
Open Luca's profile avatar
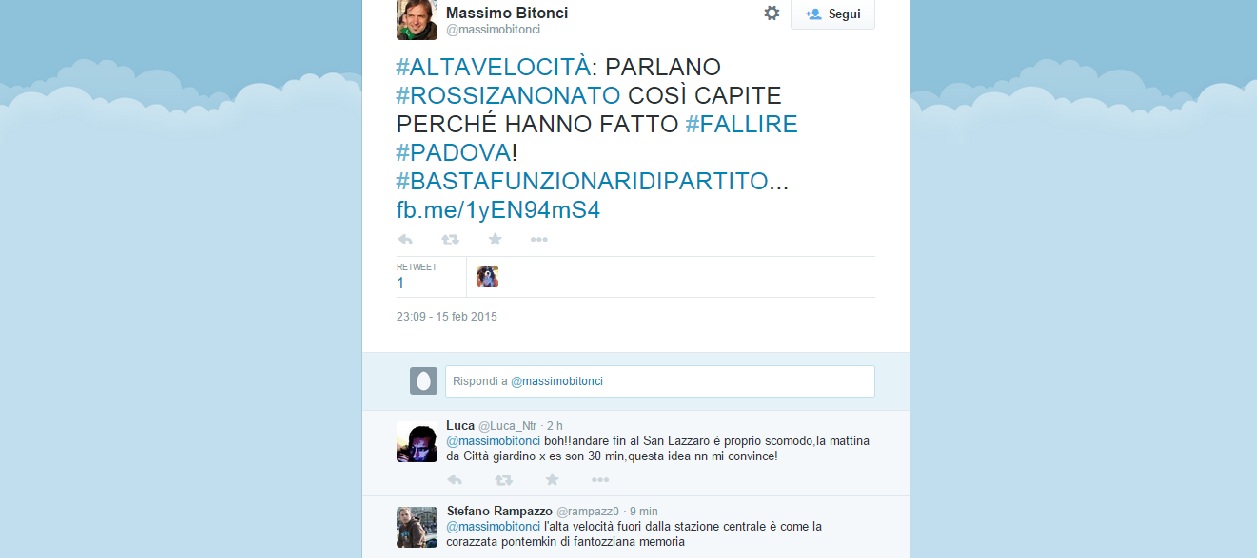click(417, 441)
